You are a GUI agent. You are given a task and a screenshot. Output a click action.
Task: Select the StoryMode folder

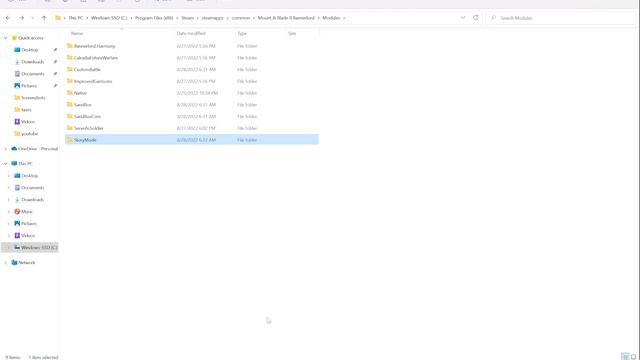pos(192,140)
